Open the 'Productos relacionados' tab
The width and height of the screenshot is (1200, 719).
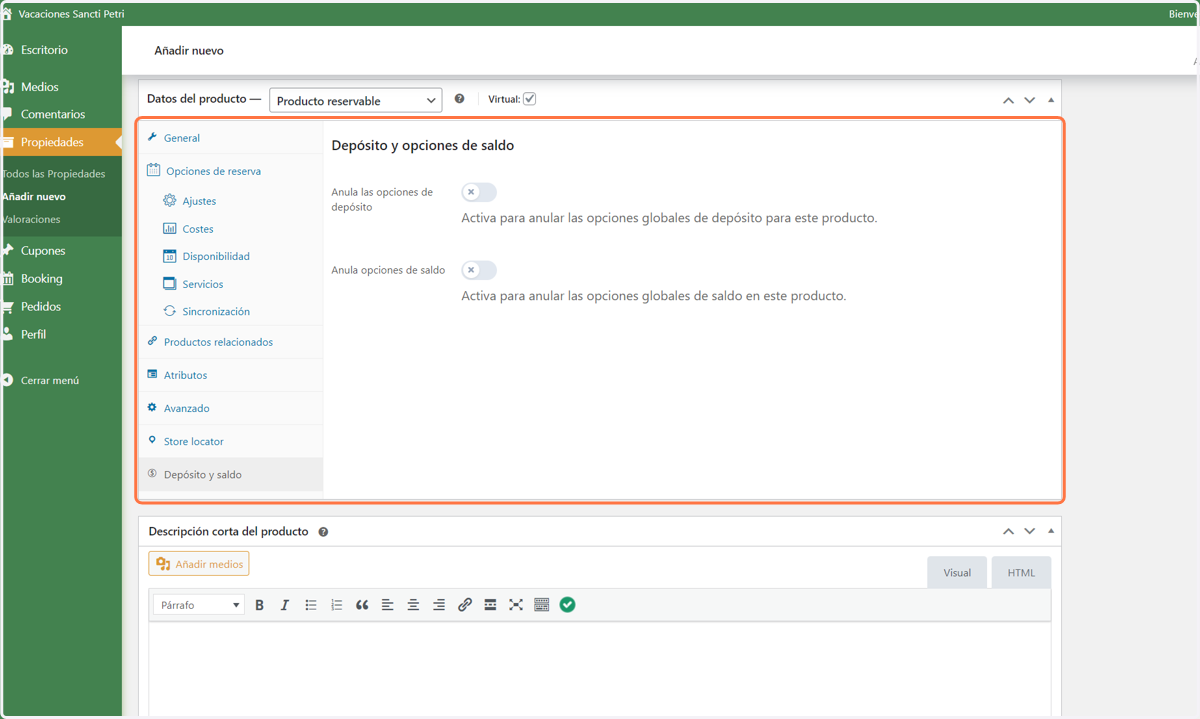230,342
